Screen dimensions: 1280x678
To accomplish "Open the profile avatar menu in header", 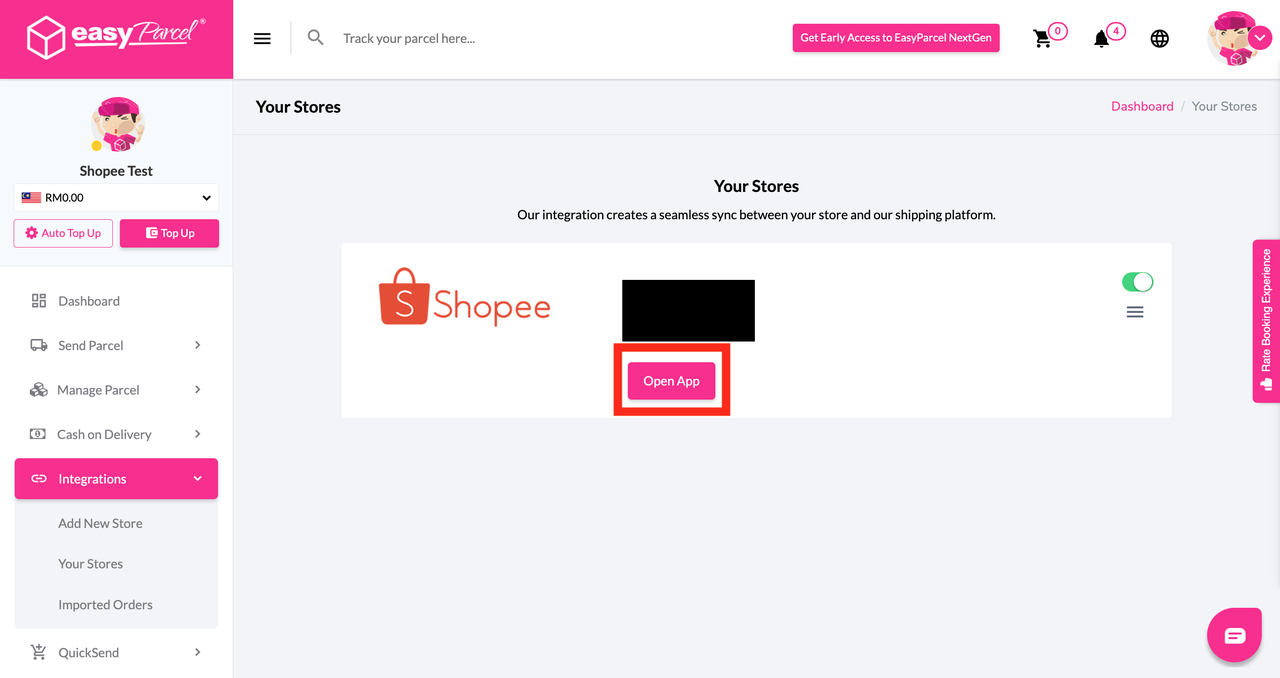I will click(x=1238, y=38).
